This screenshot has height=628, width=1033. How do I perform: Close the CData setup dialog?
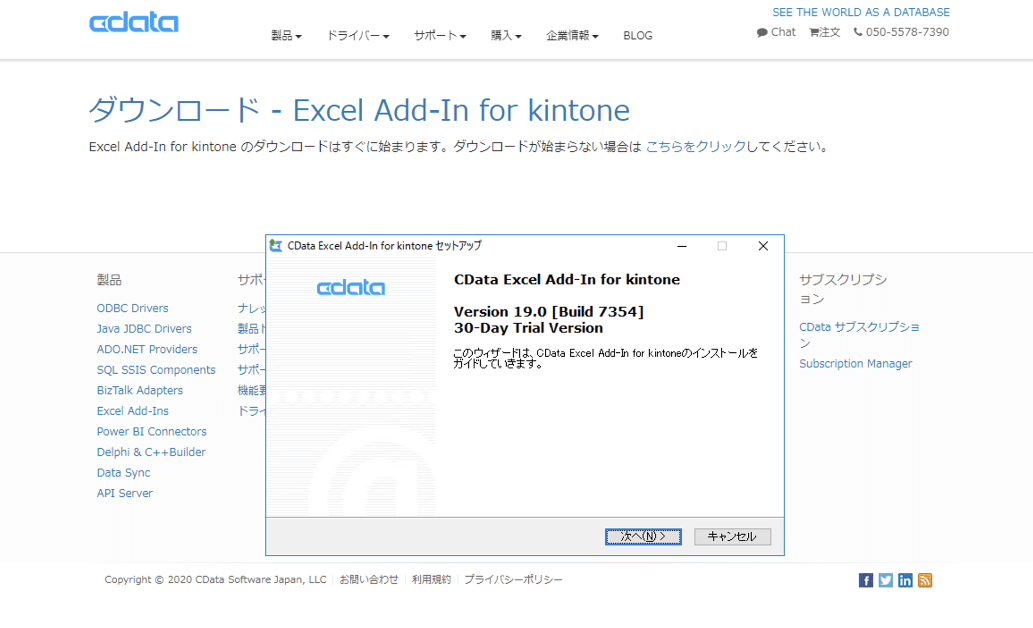click(763, 246)
